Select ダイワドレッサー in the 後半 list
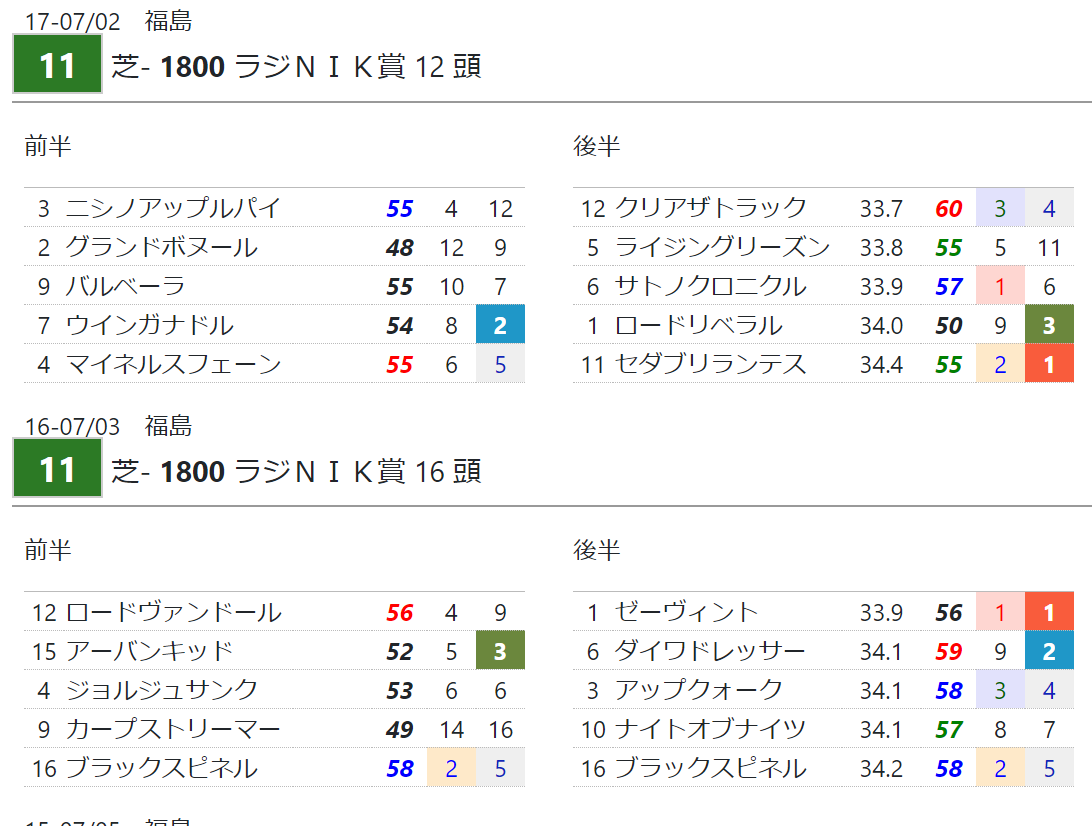 (x=710, y=652)
